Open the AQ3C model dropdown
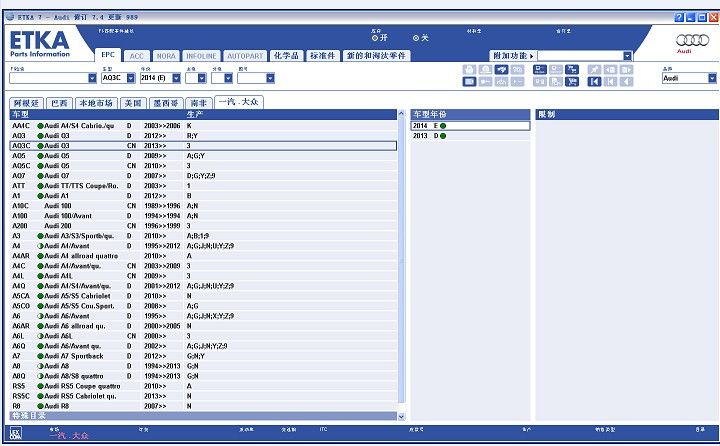This screenshot has width=720, height=446. 131,79
